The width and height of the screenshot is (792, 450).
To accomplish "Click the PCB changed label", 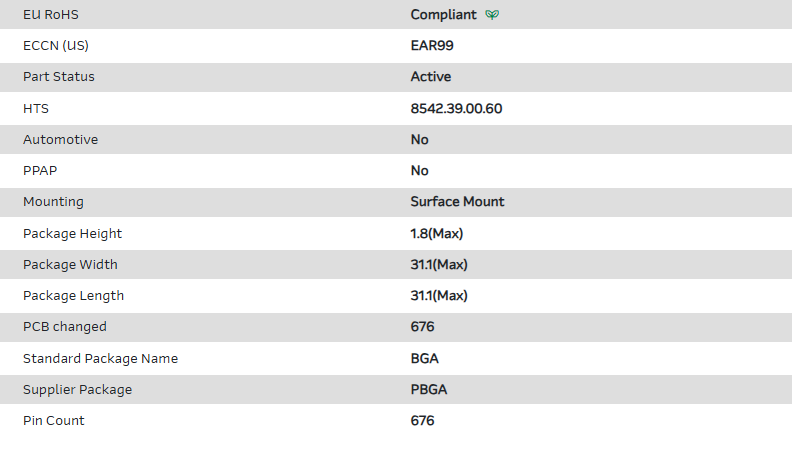I will (65, 327).
